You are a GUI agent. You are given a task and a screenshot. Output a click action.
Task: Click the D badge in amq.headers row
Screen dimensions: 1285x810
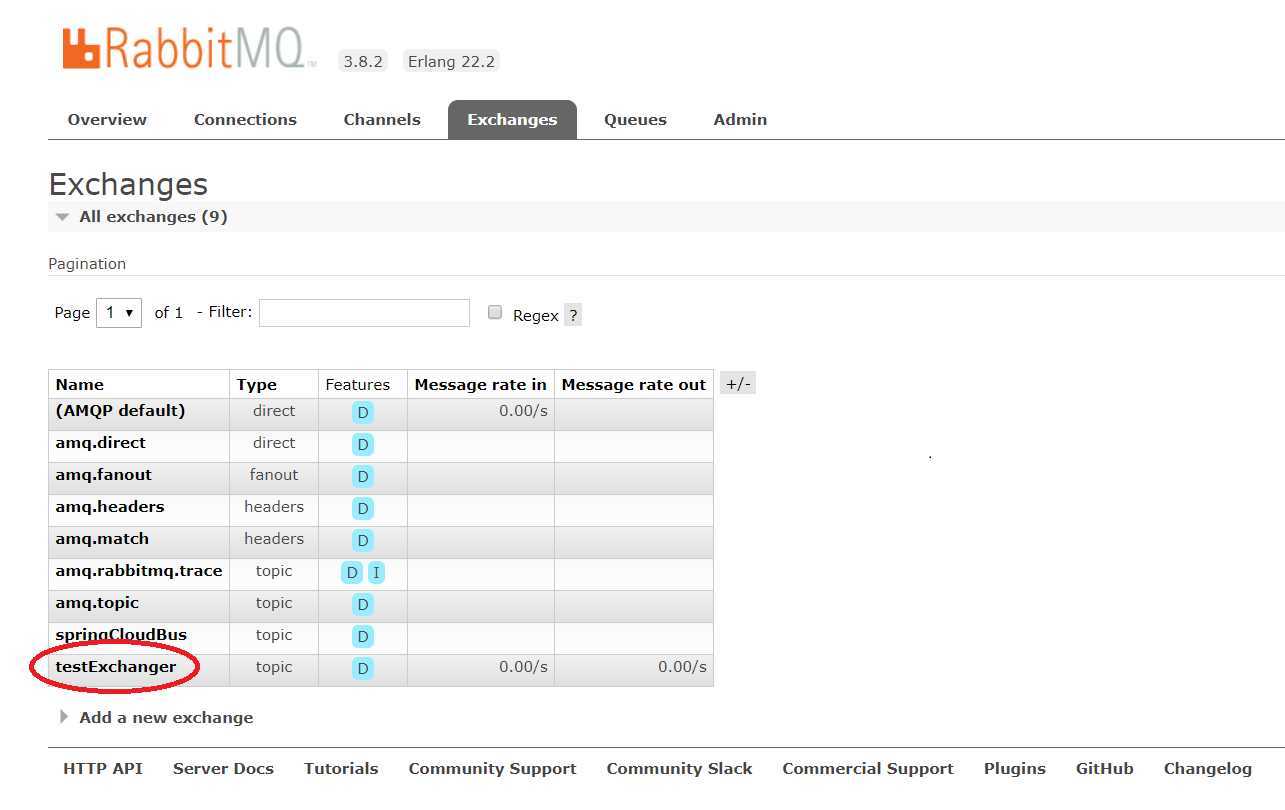pos(363,508)
